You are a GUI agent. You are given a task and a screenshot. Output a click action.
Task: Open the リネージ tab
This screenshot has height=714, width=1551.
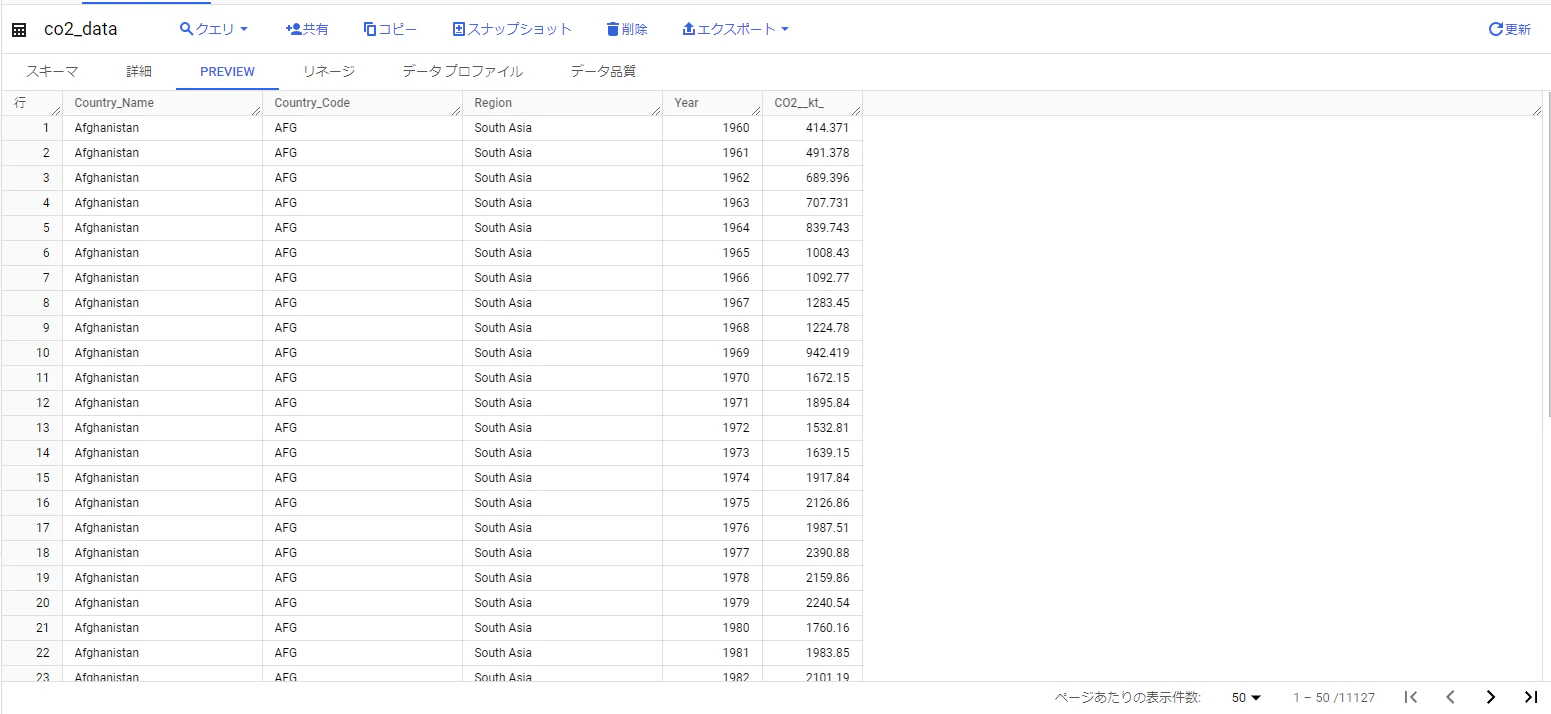tap(329, 71)
